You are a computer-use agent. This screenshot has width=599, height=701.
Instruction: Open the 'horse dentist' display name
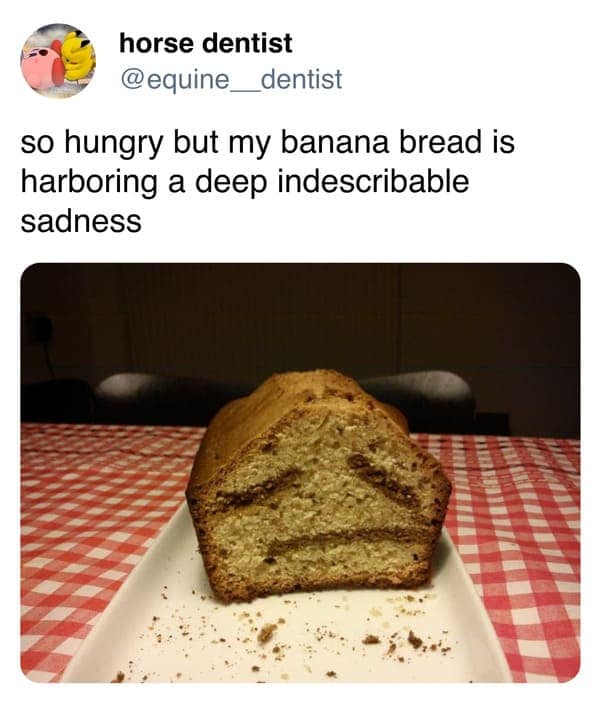[206, 43]
